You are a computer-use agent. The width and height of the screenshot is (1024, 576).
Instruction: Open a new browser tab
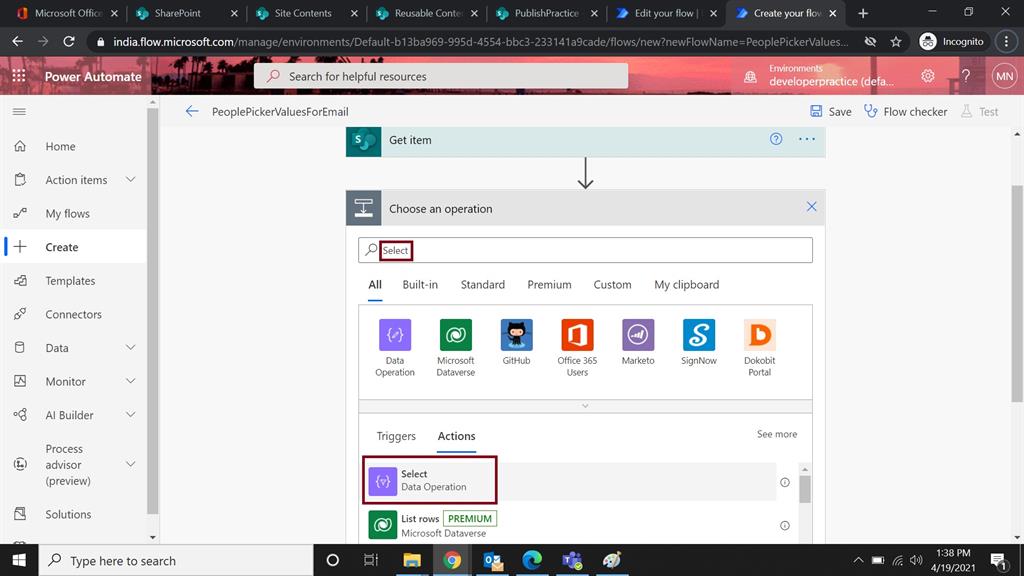point(863,13)
